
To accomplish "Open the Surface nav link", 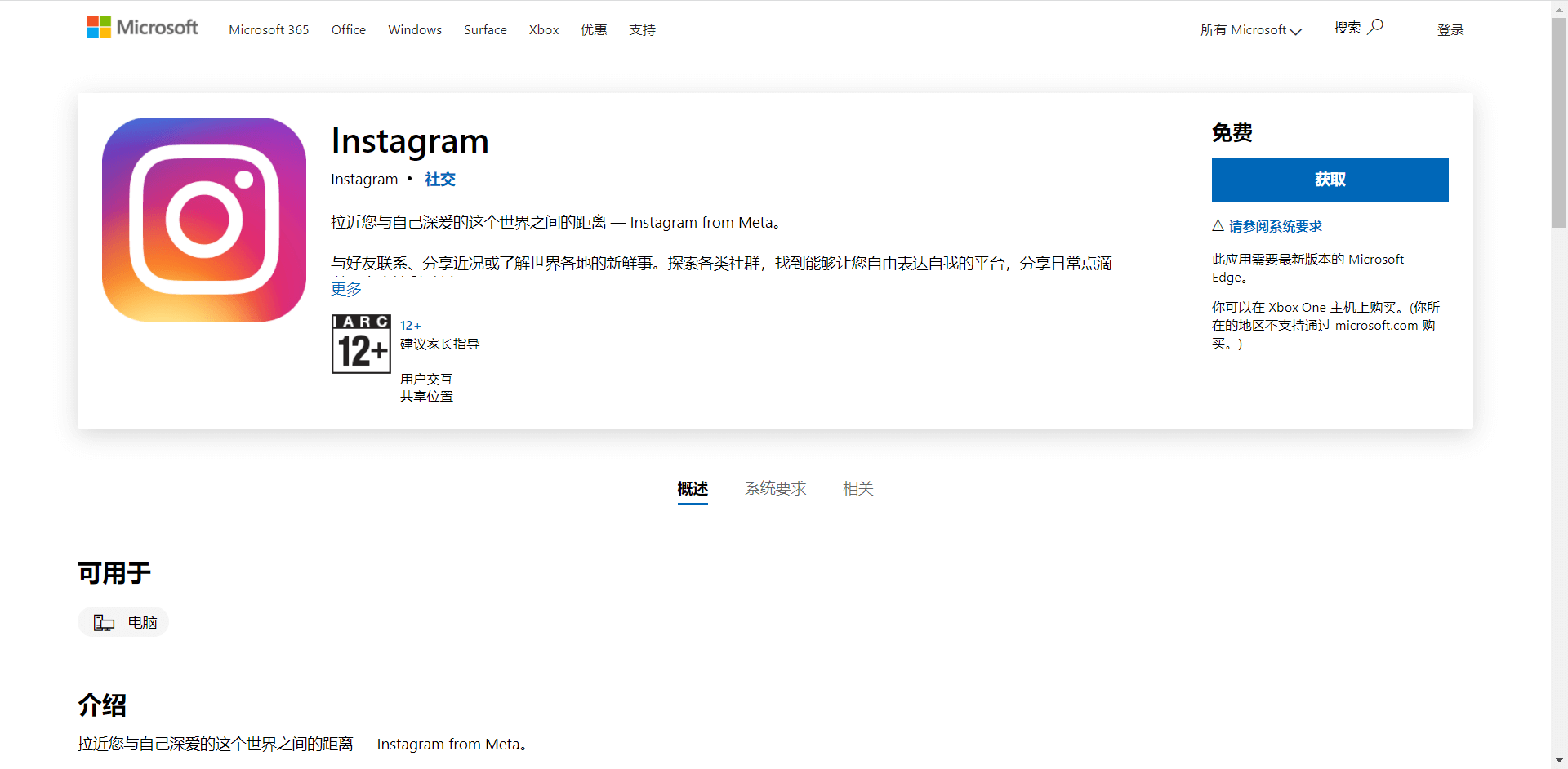I will 485,30.
